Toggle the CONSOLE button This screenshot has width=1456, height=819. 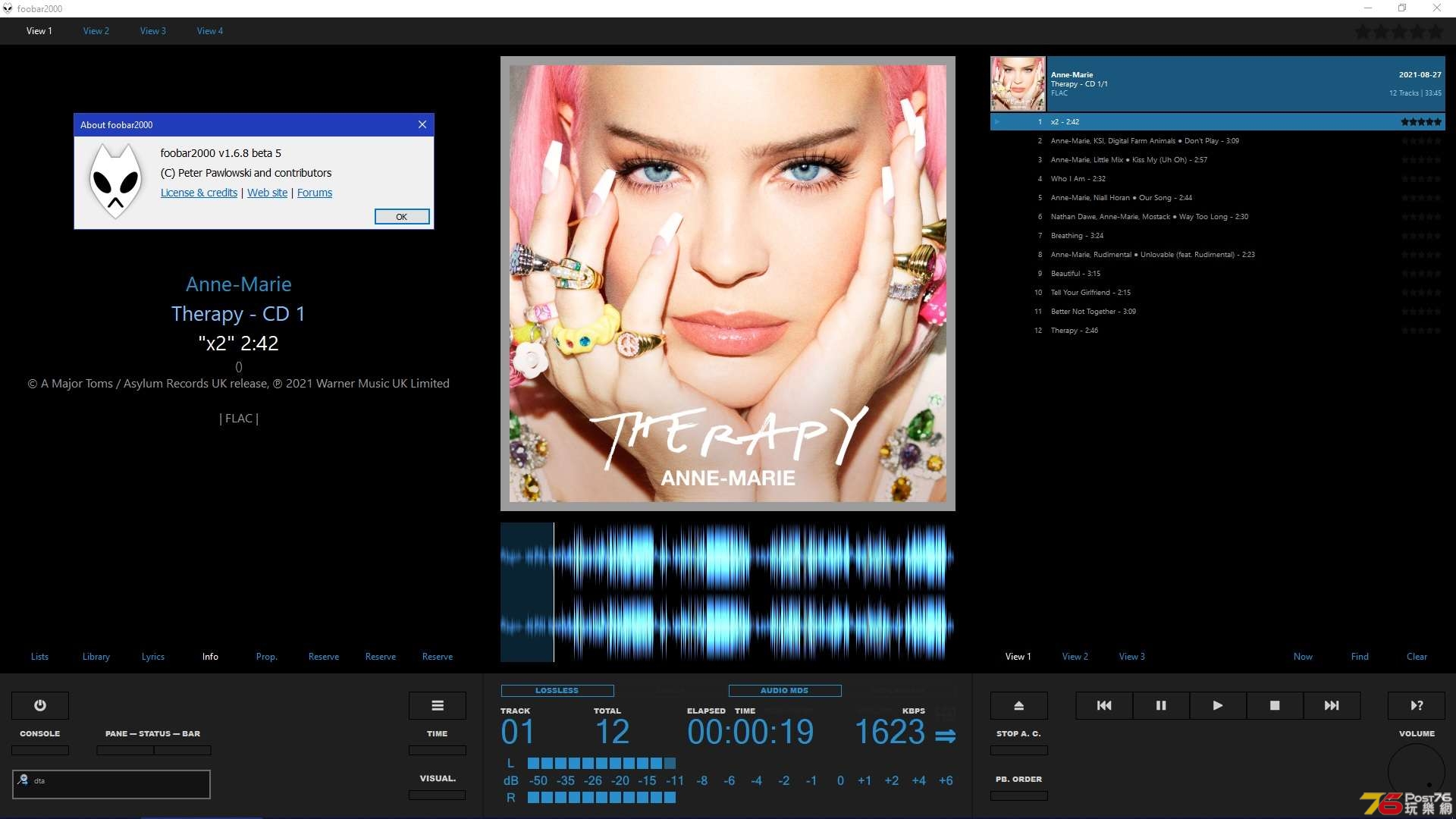(40, 750)
